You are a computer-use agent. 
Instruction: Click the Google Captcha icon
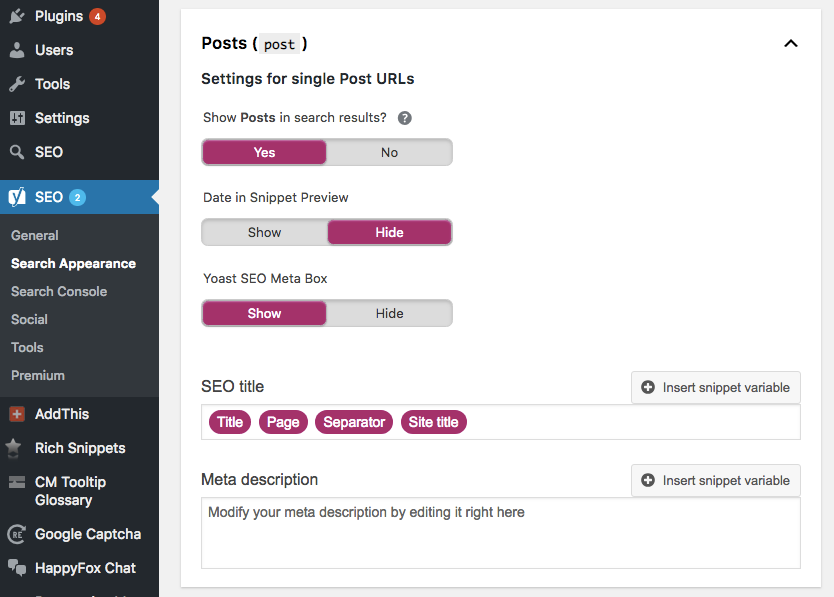click(x=17, y=534)
